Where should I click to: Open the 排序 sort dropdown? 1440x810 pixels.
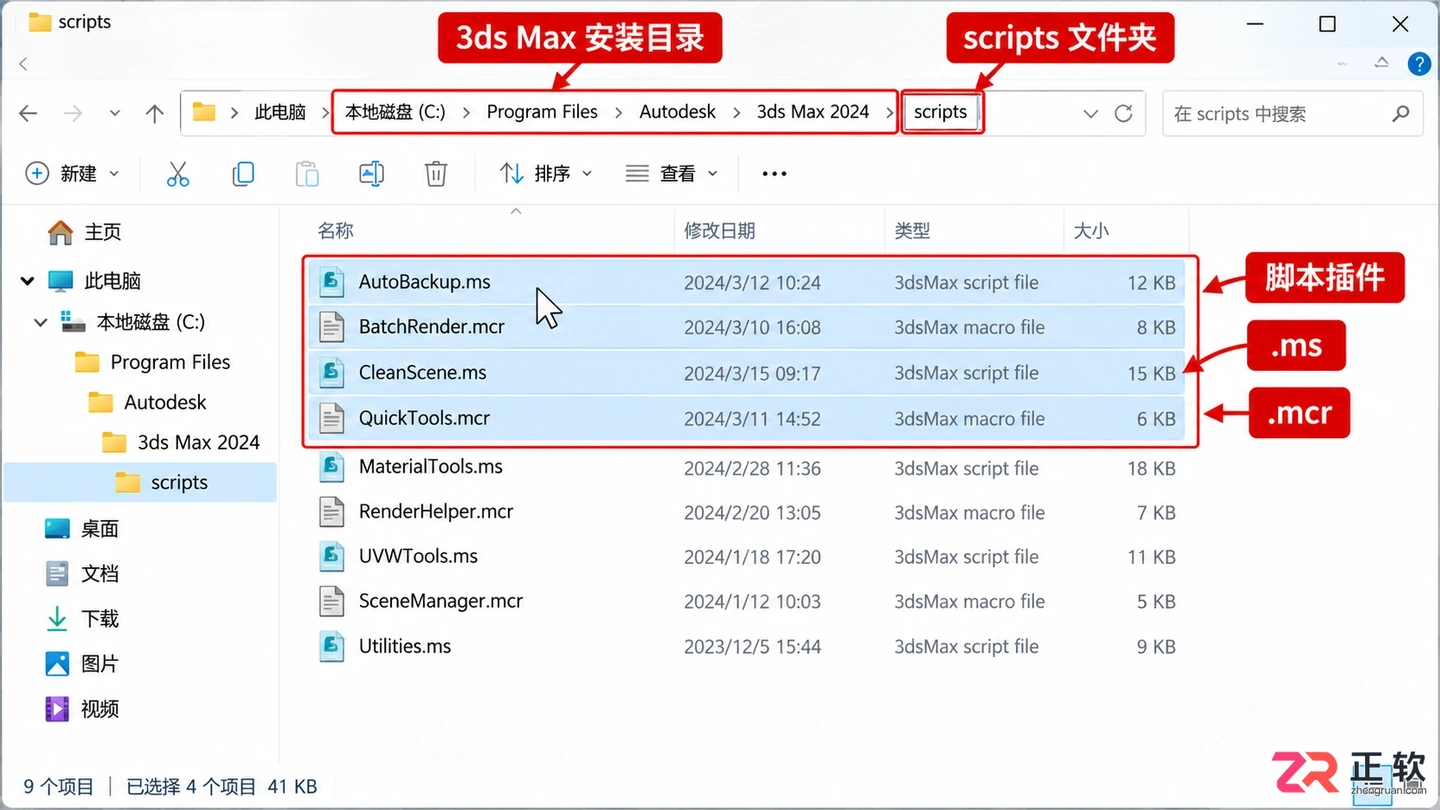click(545, 174)
